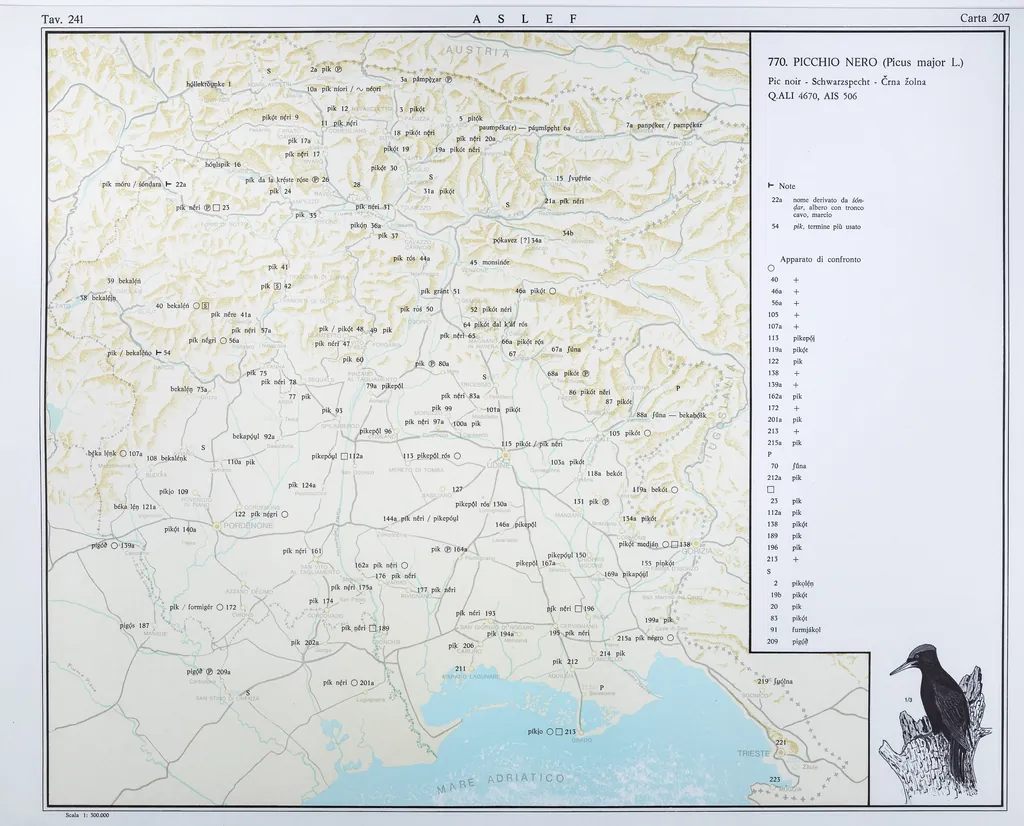
Task: Click the Carta 207 page label
Action: pos(984,18)
